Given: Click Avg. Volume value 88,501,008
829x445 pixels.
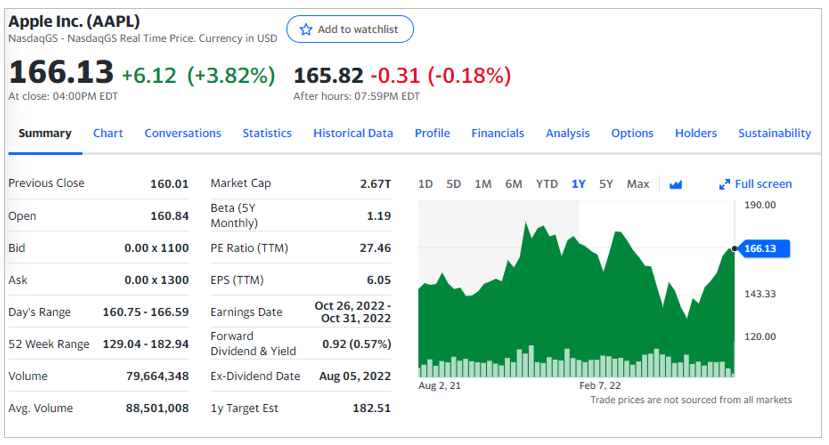Looking at the screenshot, I should coord(157,409).
